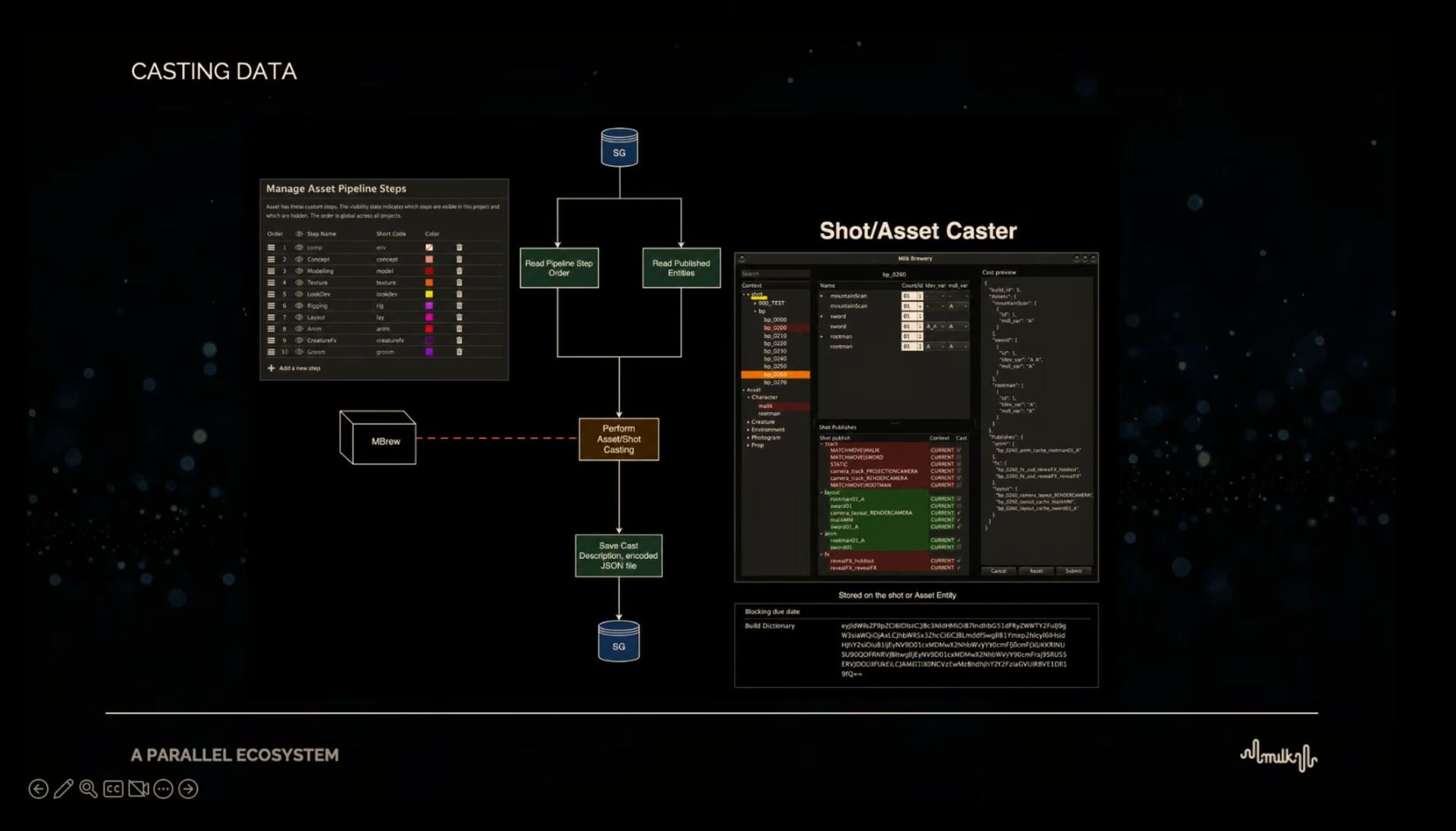Viewport: 1456px width, 831px height.
Task: Select shot bp_0260 highlighted row
Action: click(x=775, y=375)
